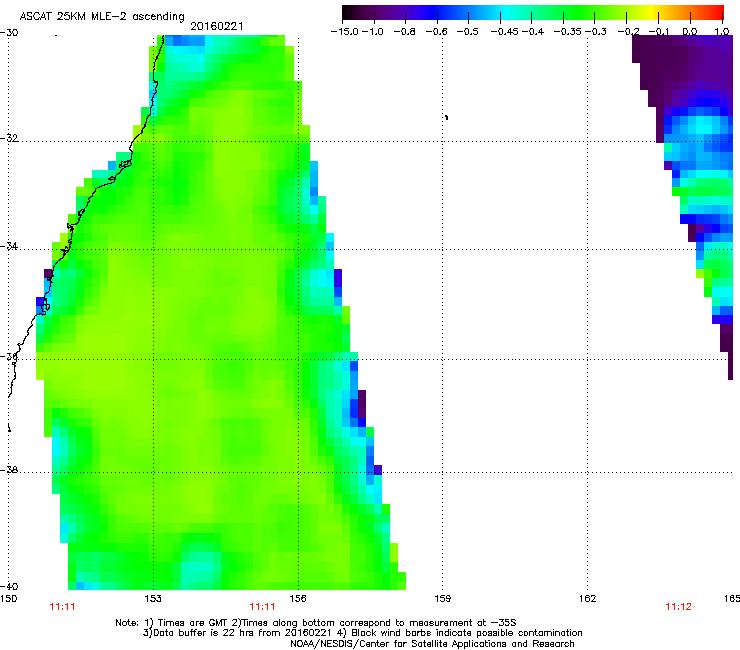The width and height of the screenshot is (740, 650).
Task: Click the 159 longitude axis label
Action: pyautogui.click(x=443, y=599)
